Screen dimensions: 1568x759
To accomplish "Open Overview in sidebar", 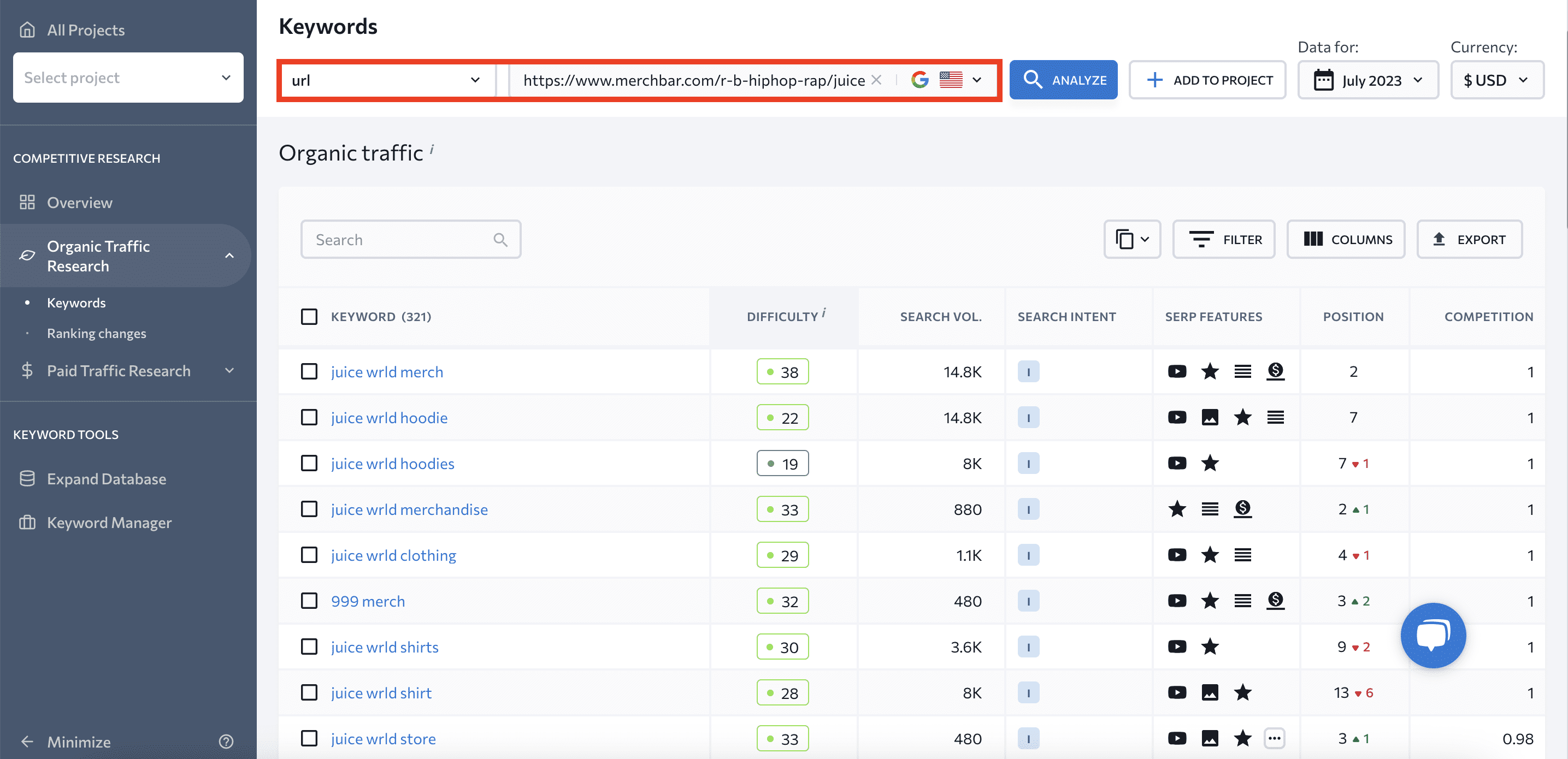I will 80,202.
